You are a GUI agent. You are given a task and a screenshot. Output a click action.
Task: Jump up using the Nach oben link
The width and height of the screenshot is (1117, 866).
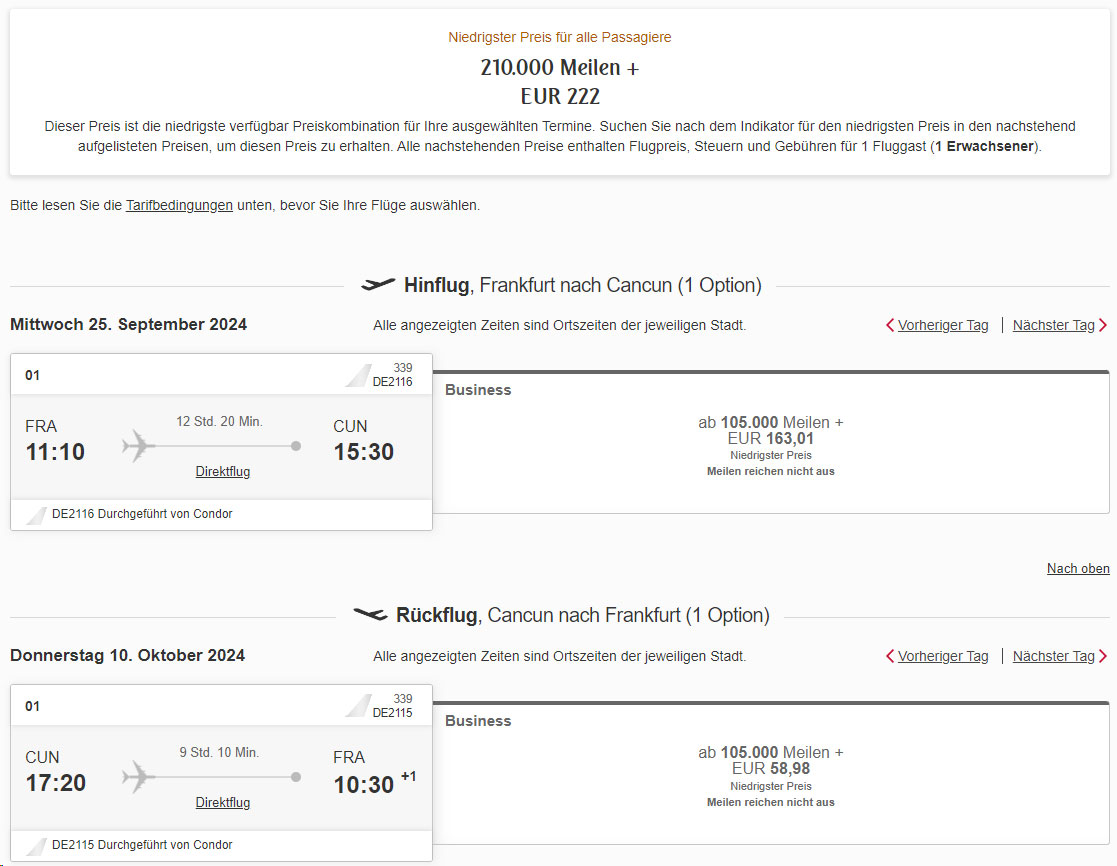click(x=1078, y=568)
